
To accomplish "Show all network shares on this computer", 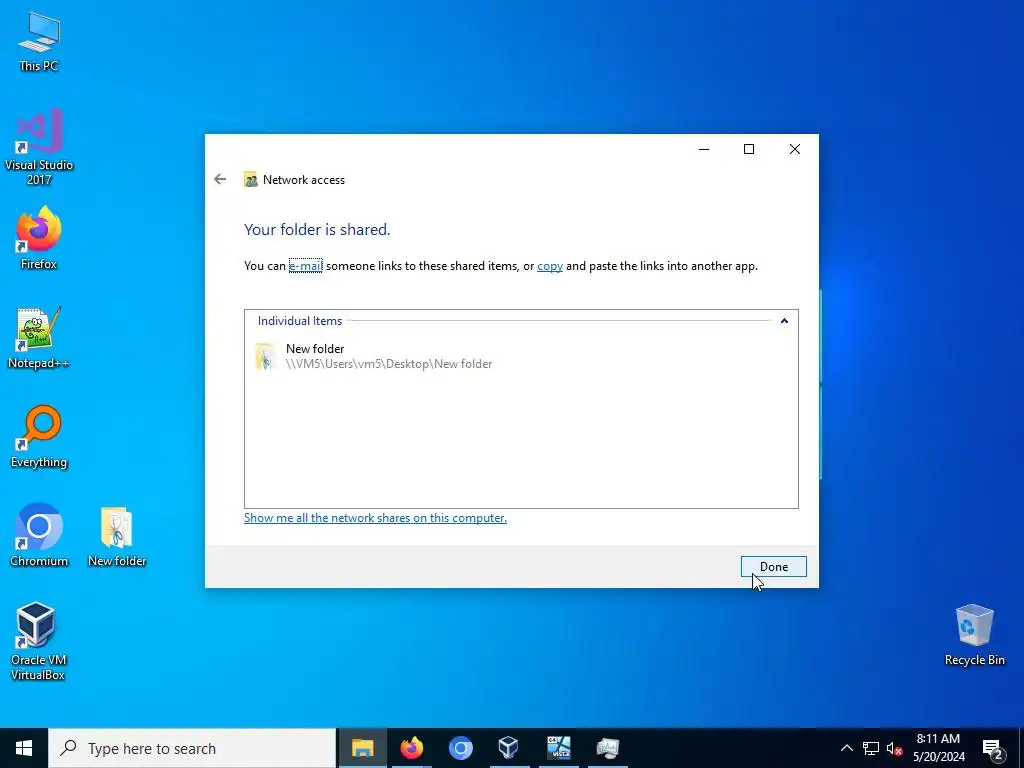I will (375, 518).
